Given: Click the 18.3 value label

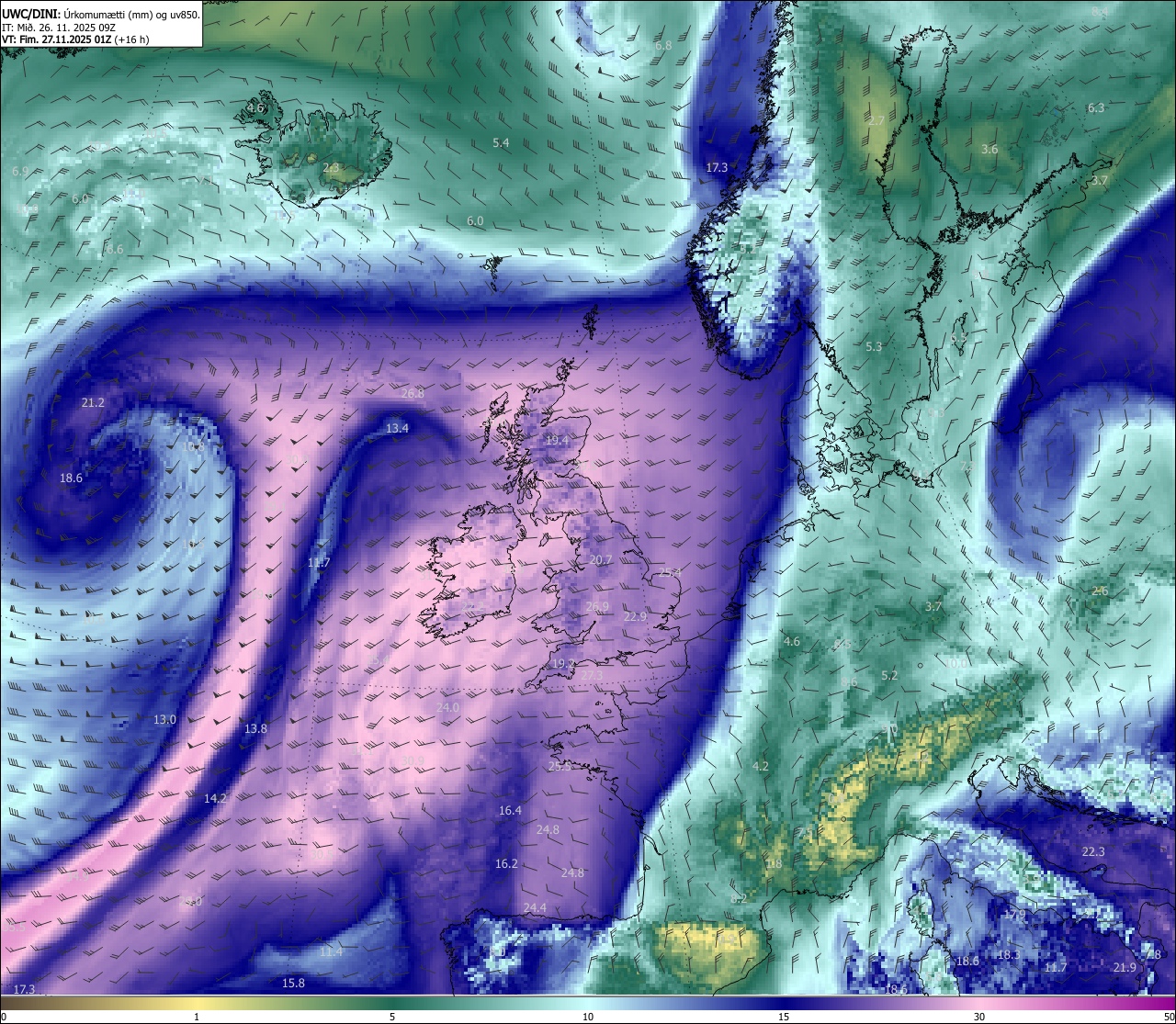Looking at the screenshot, I should click(1008, 955).
